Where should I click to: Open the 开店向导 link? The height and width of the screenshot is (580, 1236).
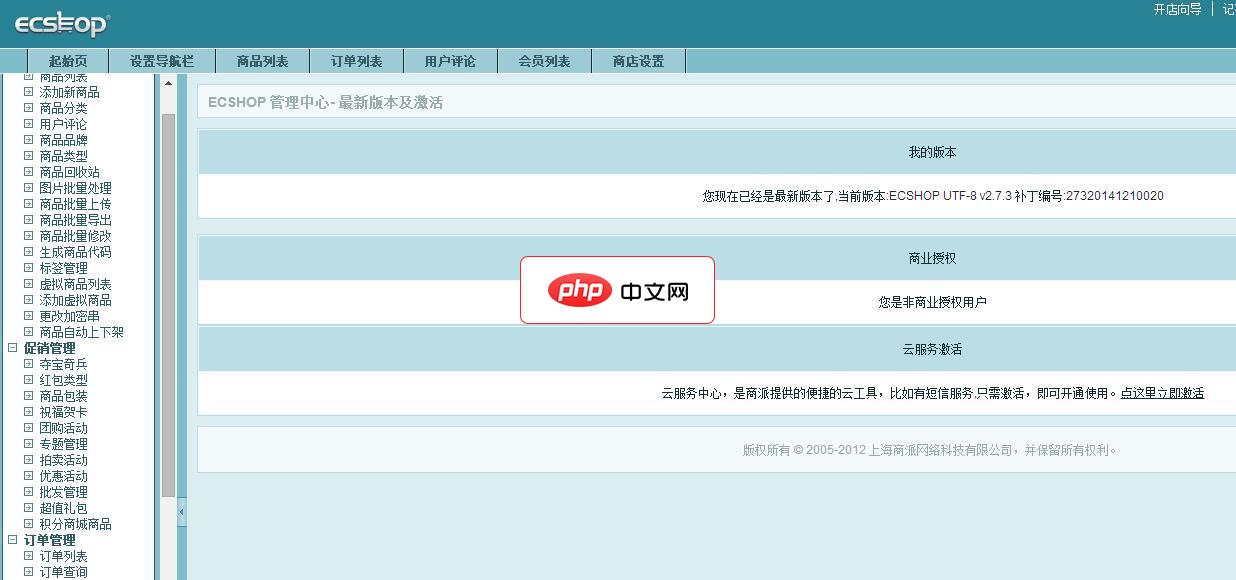(x=1176, y=10)
